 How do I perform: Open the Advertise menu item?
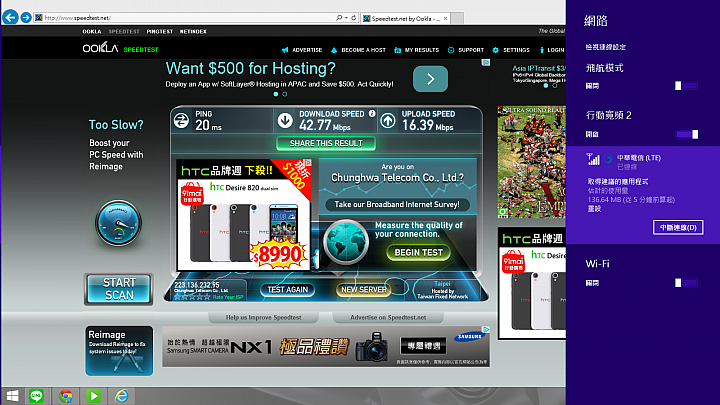(302, 50)
